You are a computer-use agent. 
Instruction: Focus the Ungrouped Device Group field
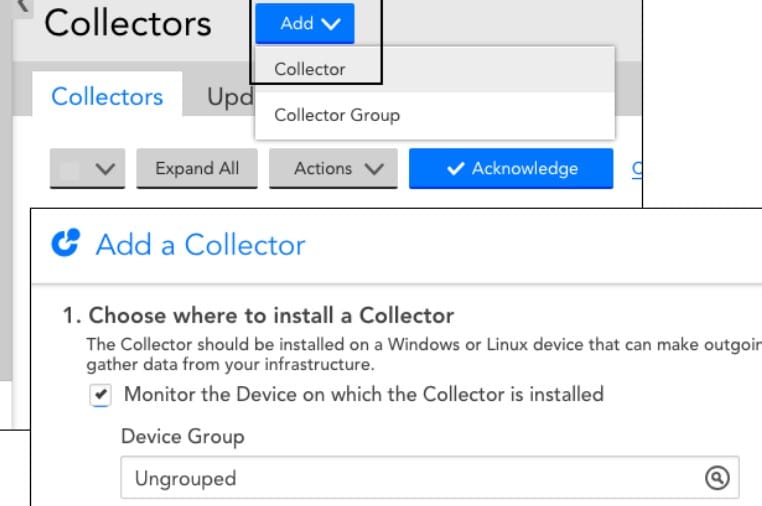410,478
